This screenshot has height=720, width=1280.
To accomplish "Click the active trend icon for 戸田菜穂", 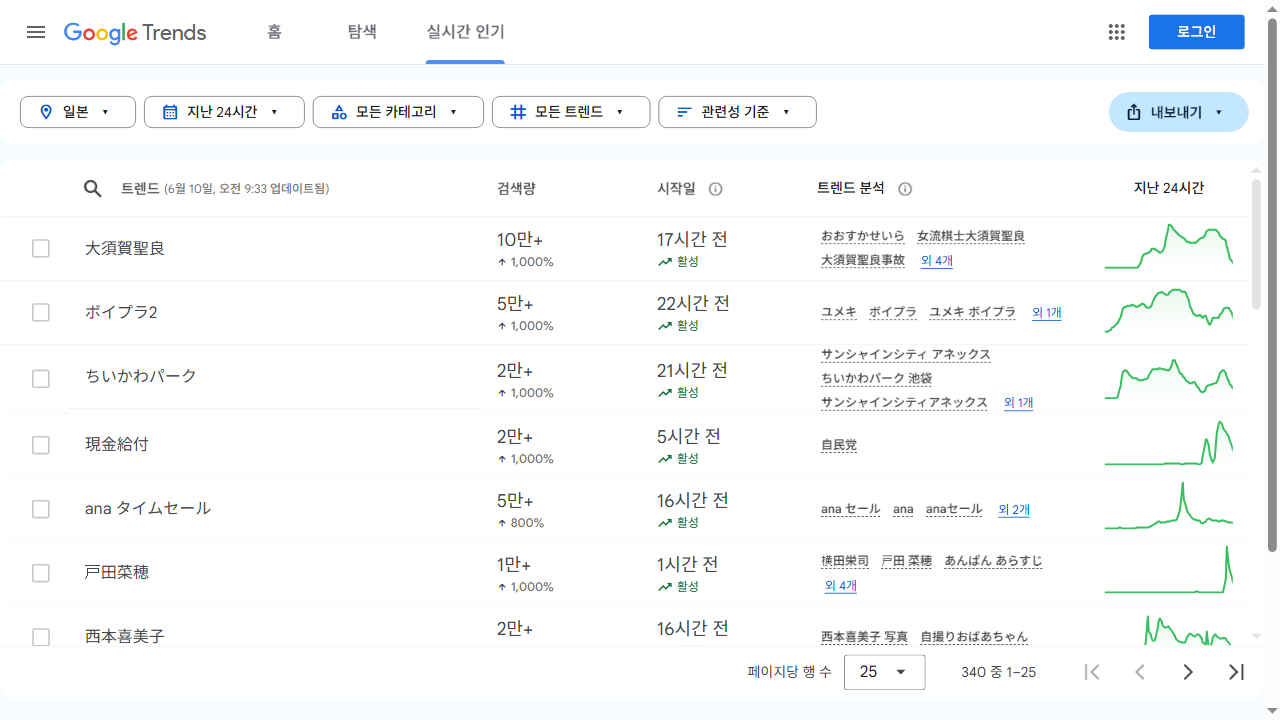I will [x=664, y=587].
